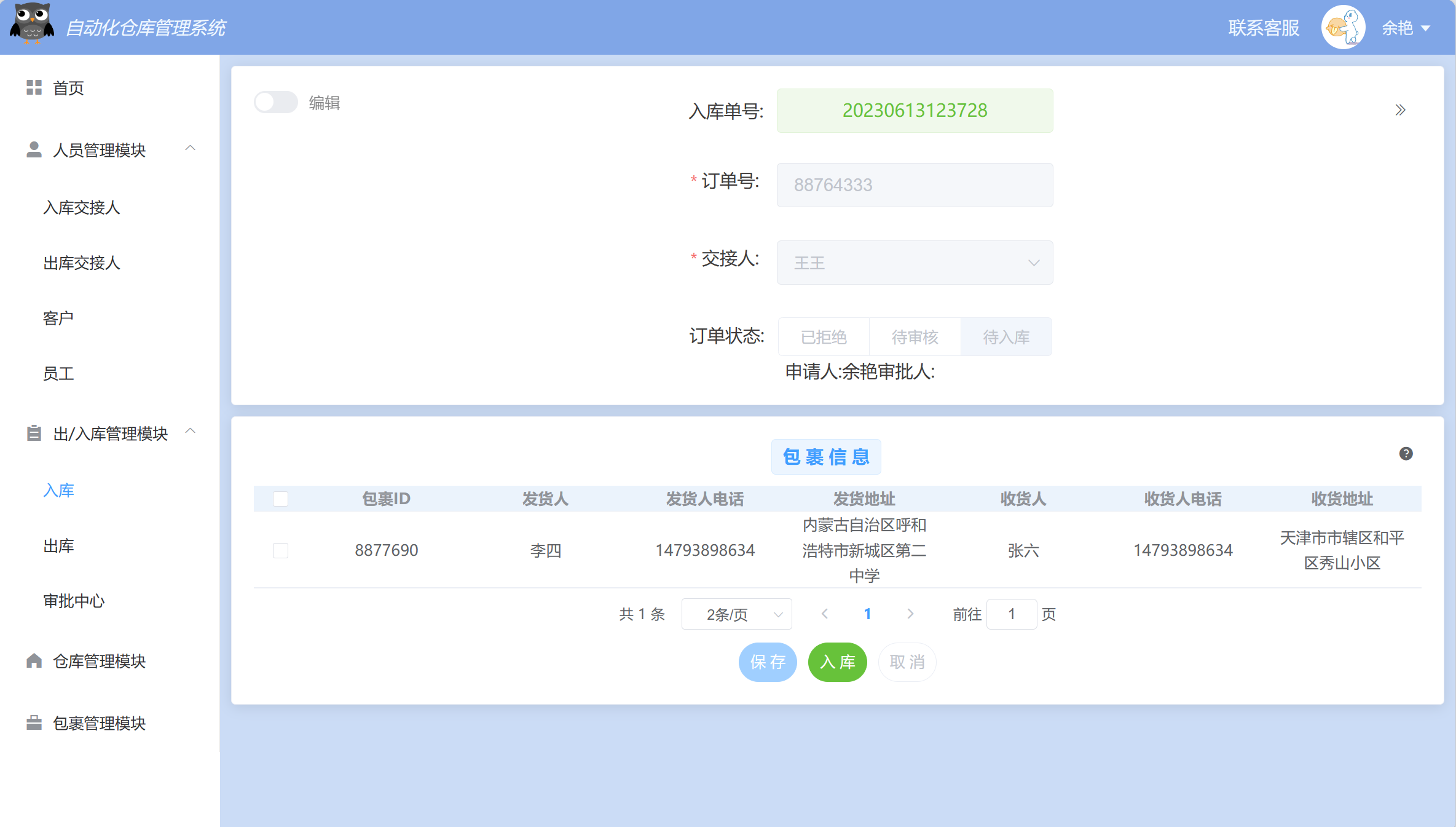Click the 前往 page number input field
Image resolution: width=1456 pixels, height=827 pixels.
tap(1012, 614)
